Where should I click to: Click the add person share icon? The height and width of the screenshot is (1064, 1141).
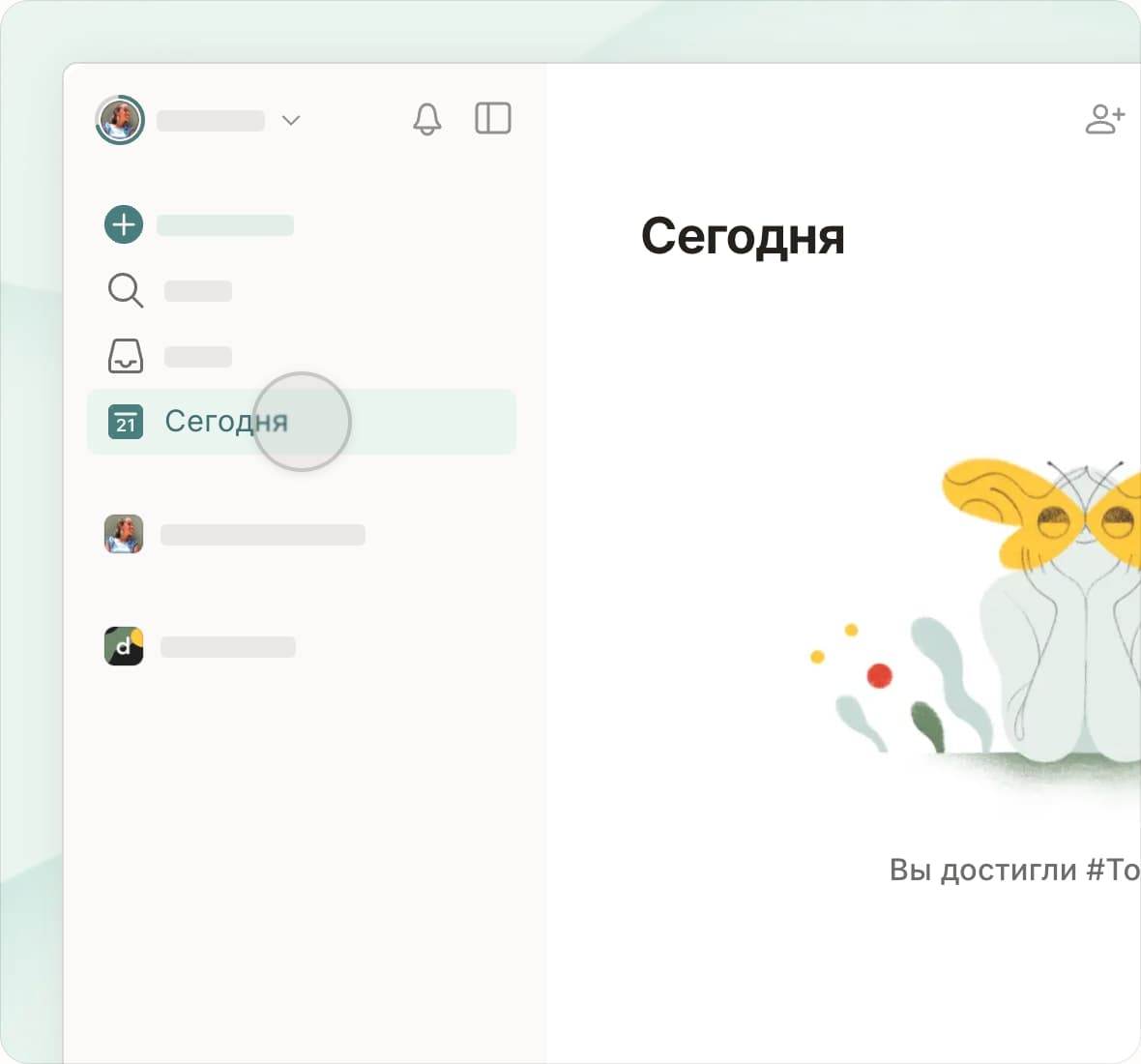[x=1105, y=119]
